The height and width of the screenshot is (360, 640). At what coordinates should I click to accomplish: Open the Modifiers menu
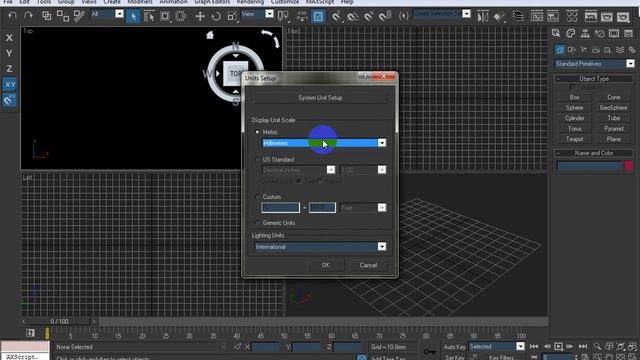140,2
